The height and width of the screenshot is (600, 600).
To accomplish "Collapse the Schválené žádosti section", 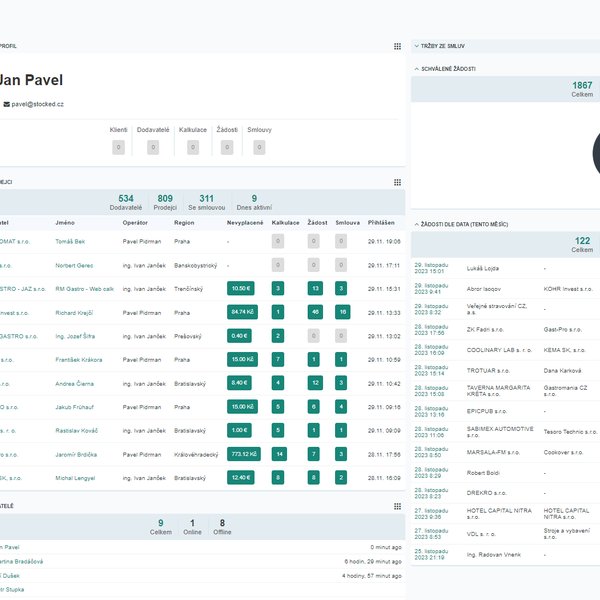I will click(416, 69).
